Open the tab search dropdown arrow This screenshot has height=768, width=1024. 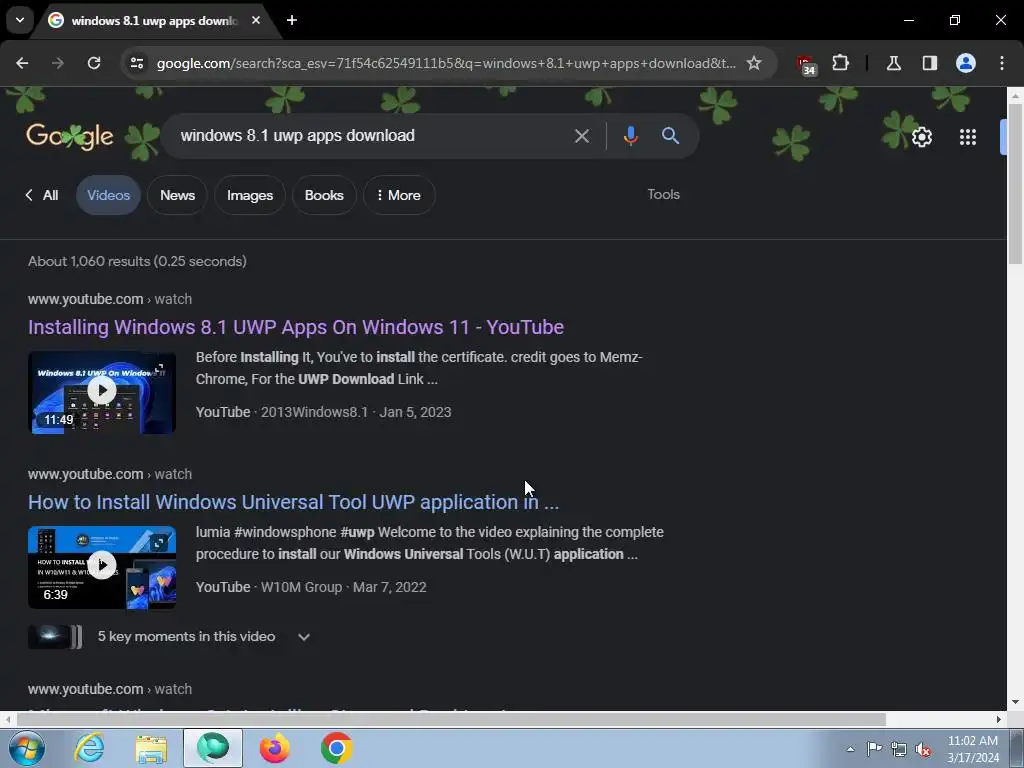pyautogui.click(x=20, y=20)
